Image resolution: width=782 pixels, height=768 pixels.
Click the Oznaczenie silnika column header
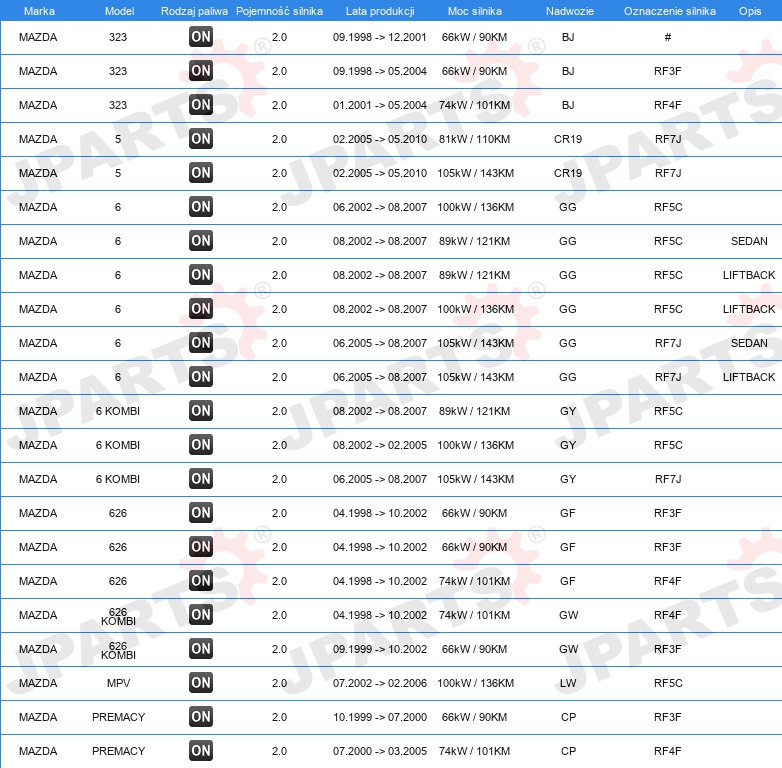coord(669,11)
